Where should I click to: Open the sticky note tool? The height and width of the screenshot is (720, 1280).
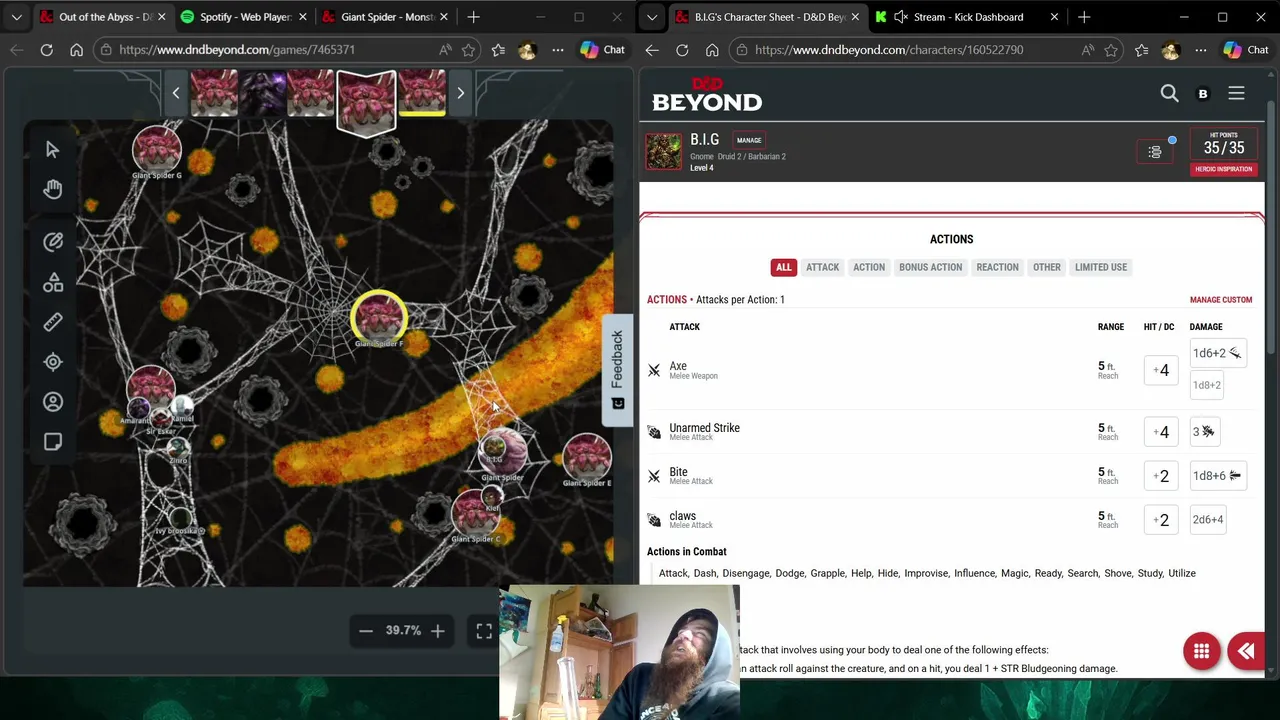(53, 442)
